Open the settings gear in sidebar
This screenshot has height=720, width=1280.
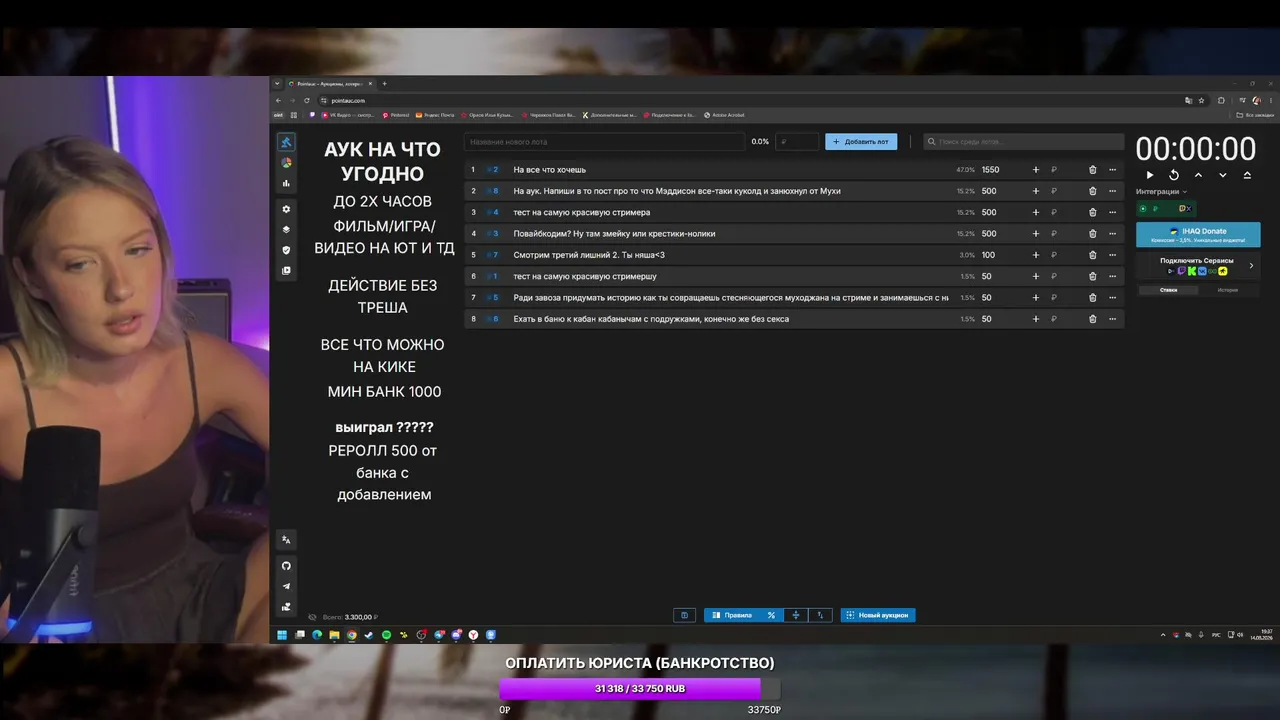click(x=286, y=209)
